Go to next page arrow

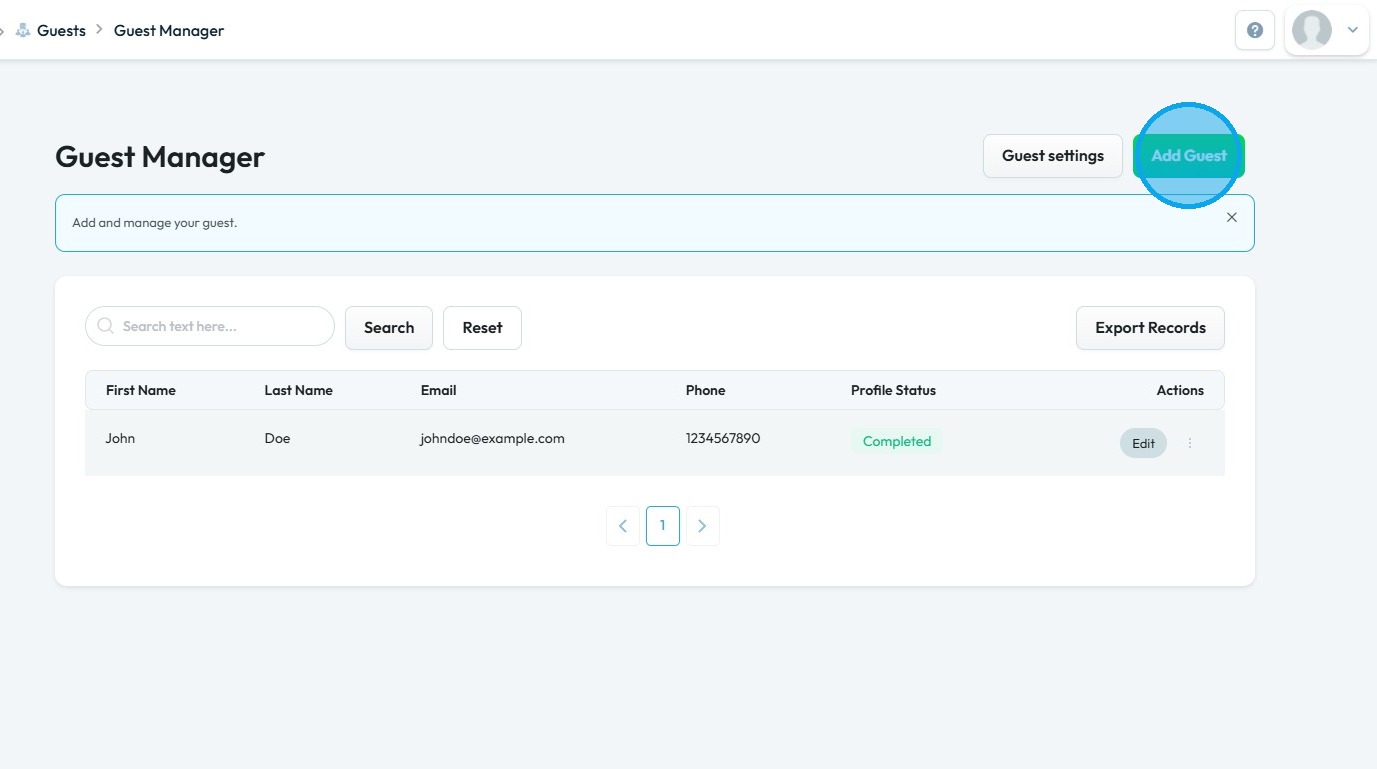click(x=702, y=526)
